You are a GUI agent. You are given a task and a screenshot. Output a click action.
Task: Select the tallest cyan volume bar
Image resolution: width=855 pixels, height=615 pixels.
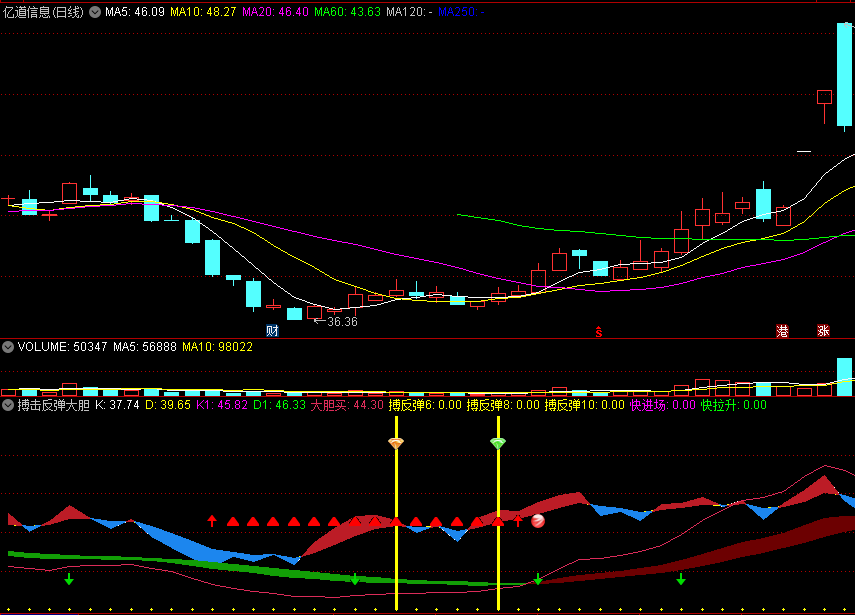(x=845, y=377)
